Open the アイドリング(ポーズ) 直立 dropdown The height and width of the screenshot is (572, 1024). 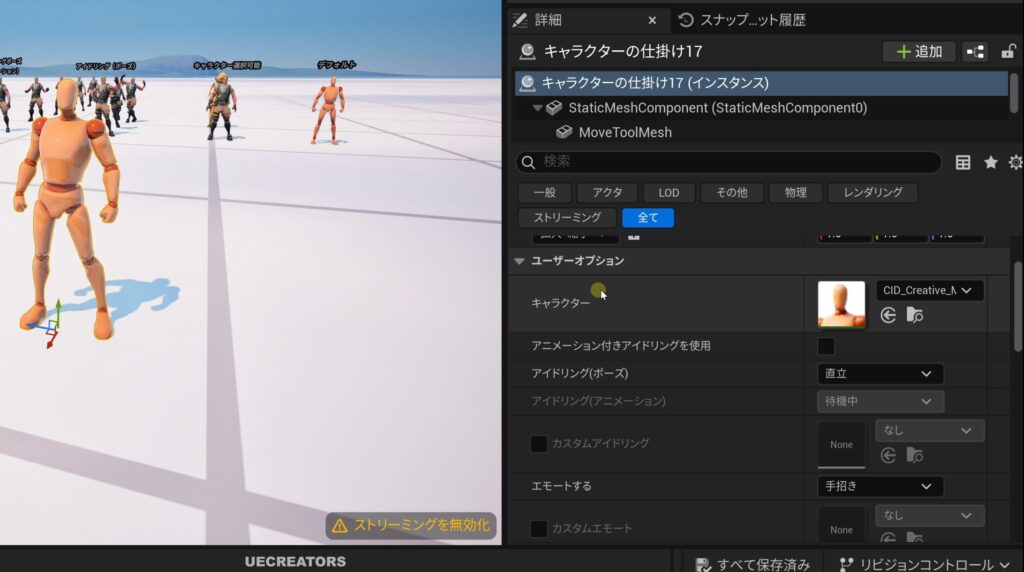coord(880,374)
